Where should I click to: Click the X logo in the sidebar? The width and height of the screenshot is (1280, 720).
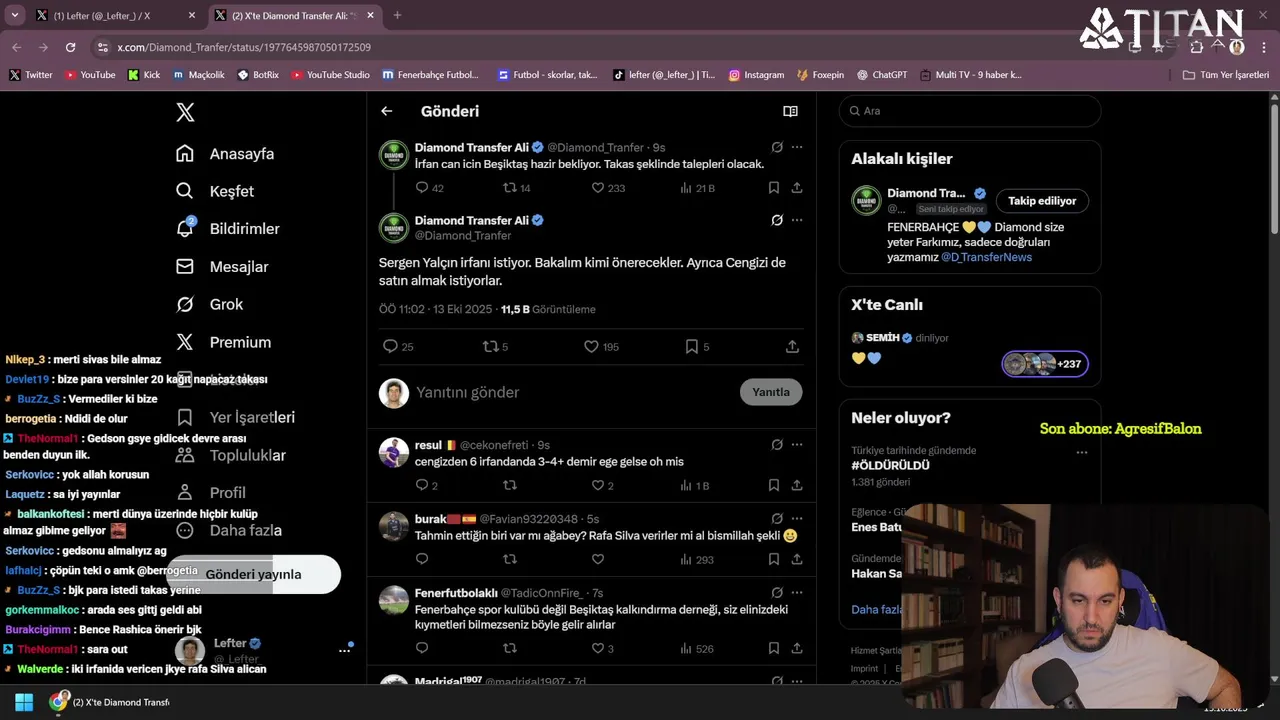pos(185,112)
